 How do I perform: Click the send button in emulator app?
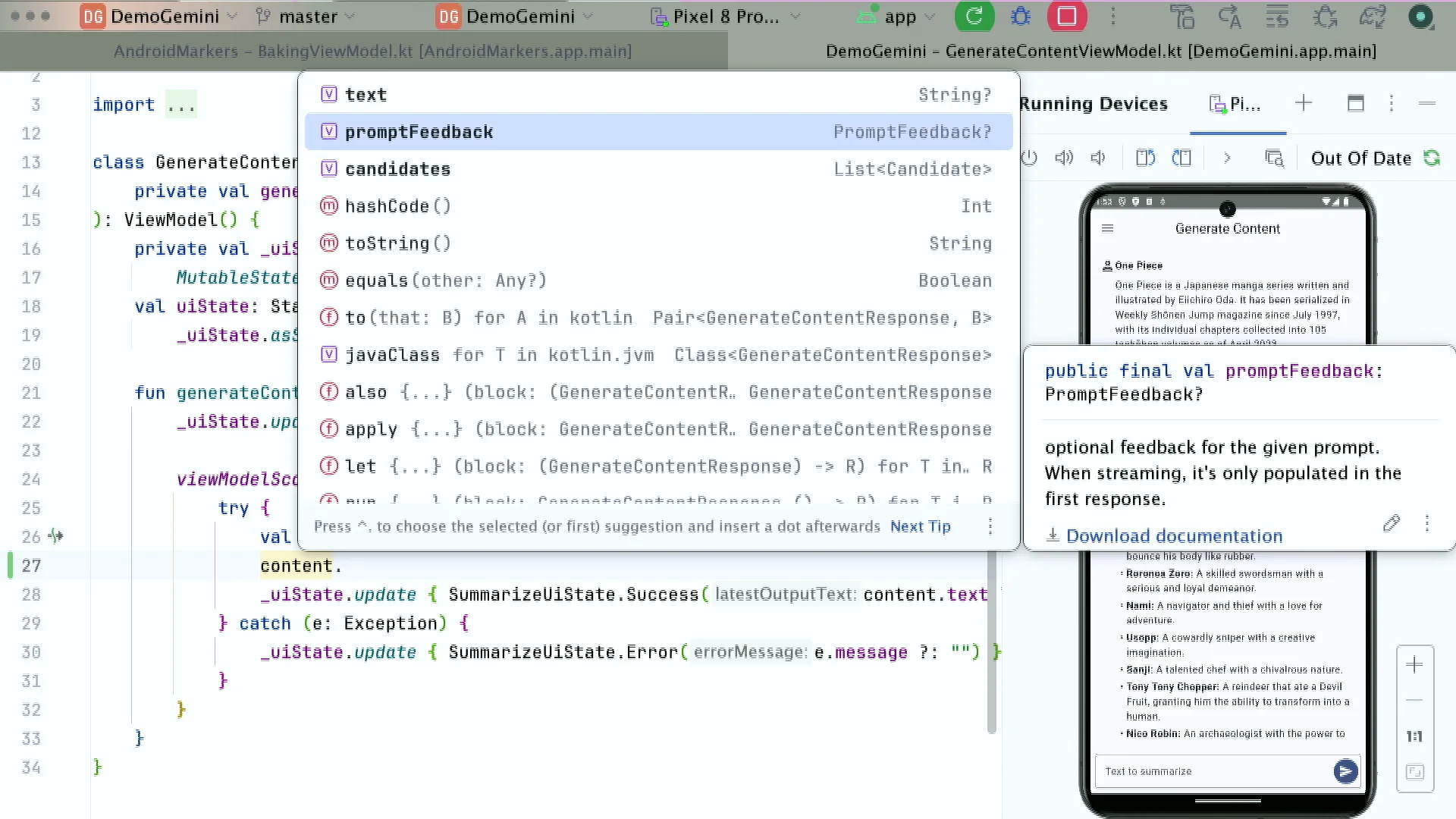[1345, 771]
